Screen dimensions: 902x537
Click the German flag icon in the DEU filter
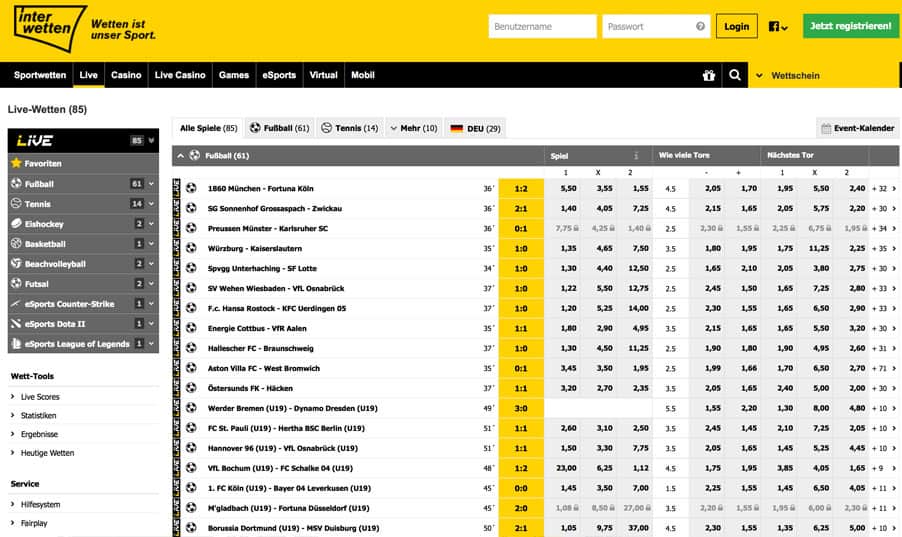coord(457,128)
